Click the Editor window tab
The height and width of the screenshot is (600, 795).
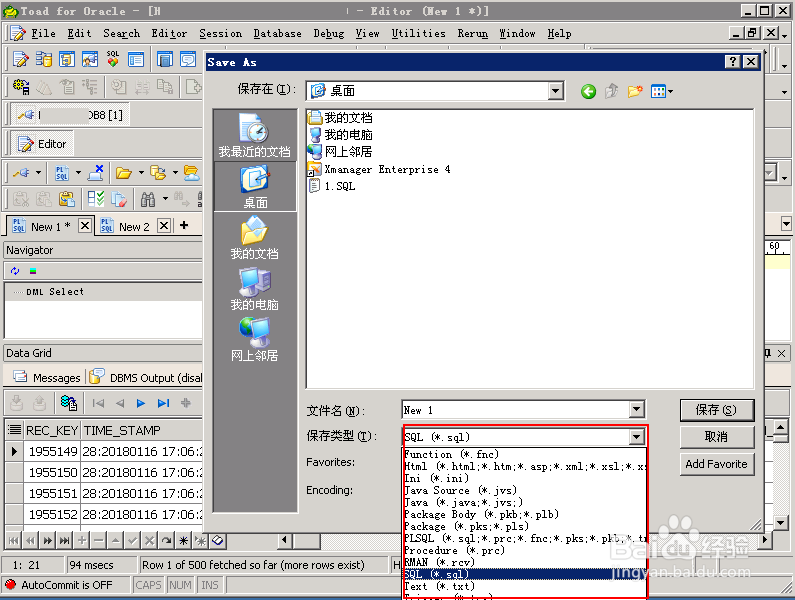pyautogui.click(x=42, y=144)
